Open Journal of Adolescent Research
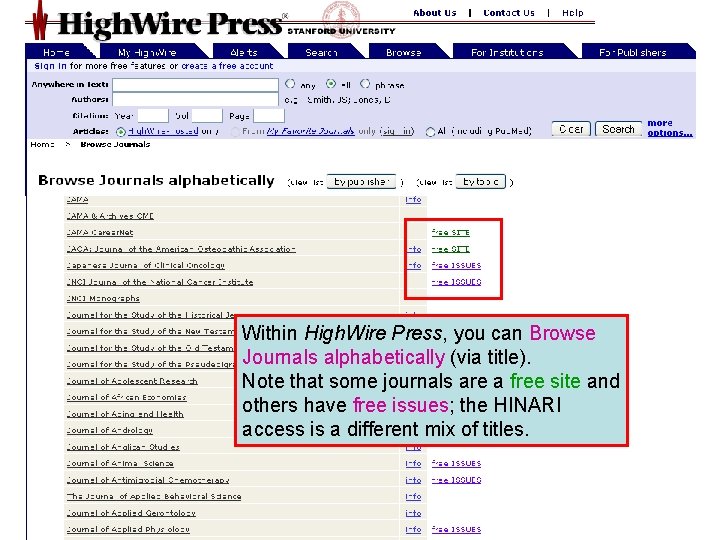Viewport: 720px width, 540px height. pos(132,381)
